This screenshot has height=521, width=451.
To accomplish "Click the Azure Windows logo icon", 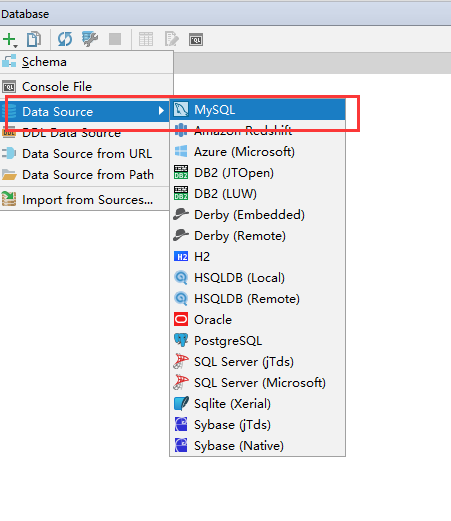I will (x=181, y=152).
